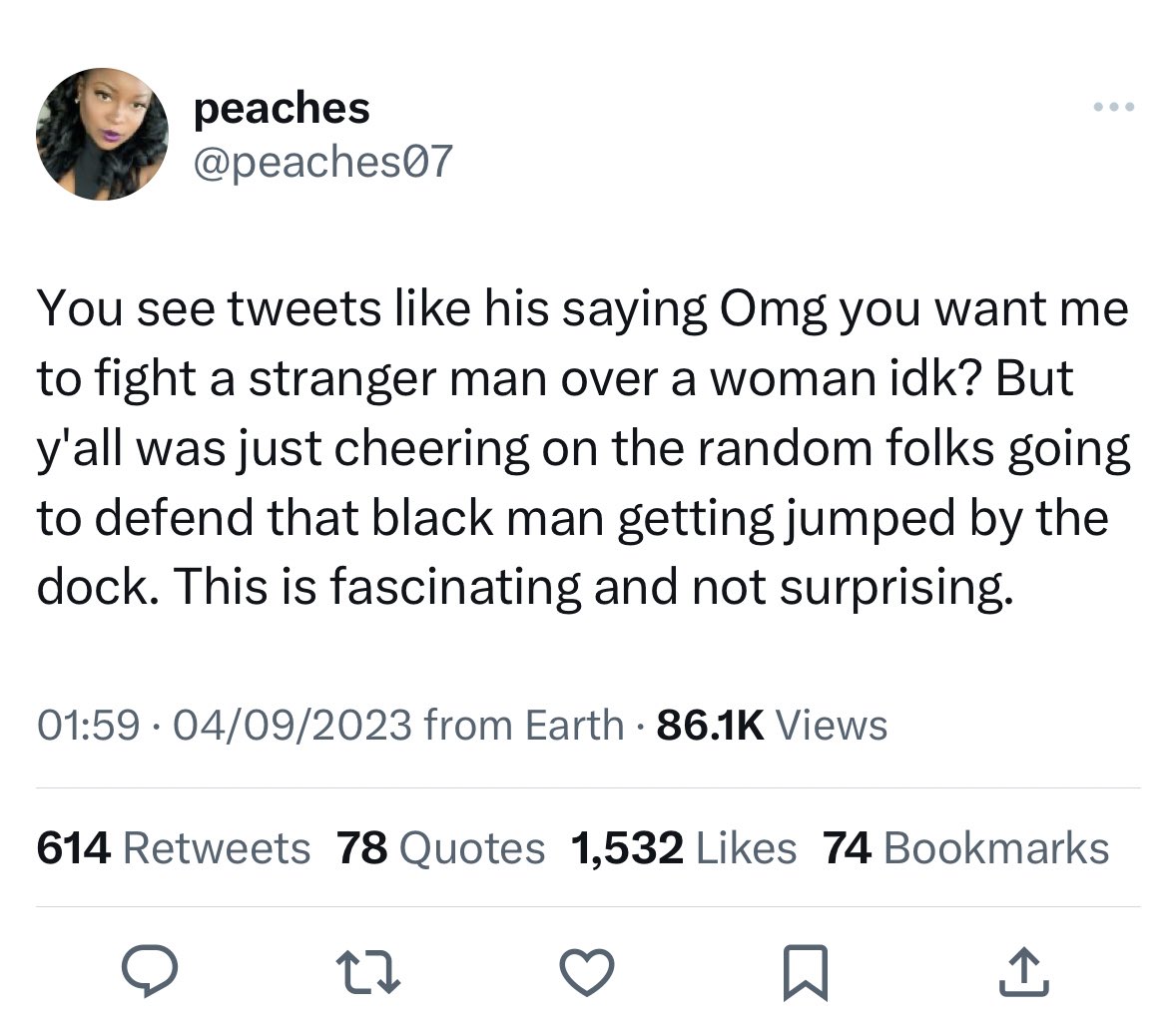
Task: View the peaches profile picture
Action: (102, 134)
